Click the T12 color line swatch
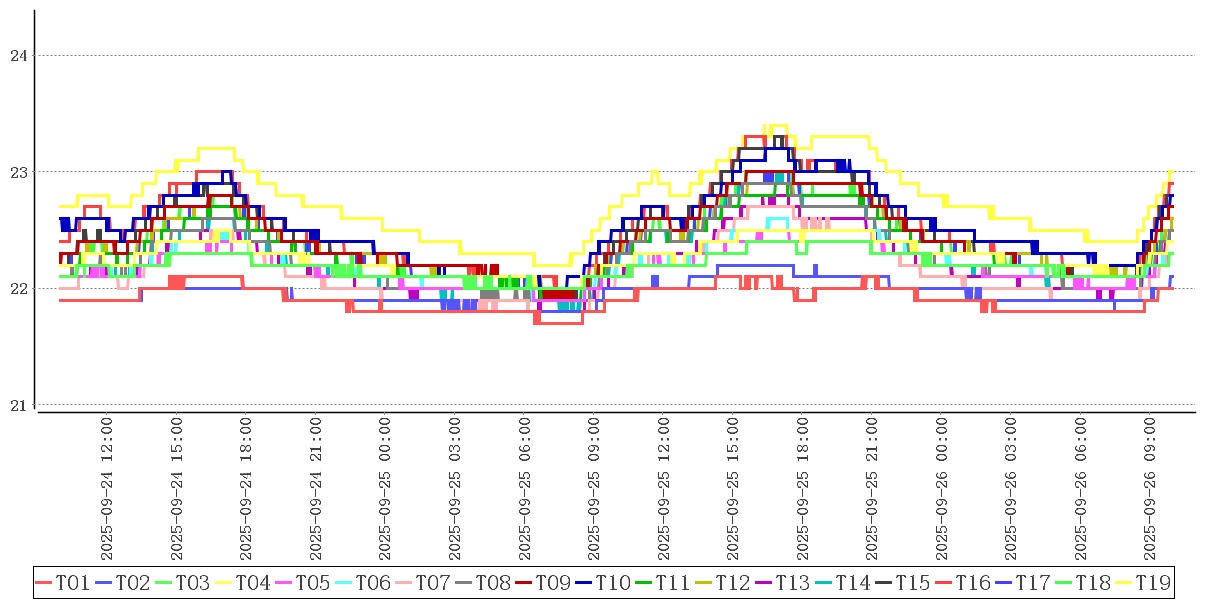The width and height of the screenshot is (1207, 600). click(703, 582)
